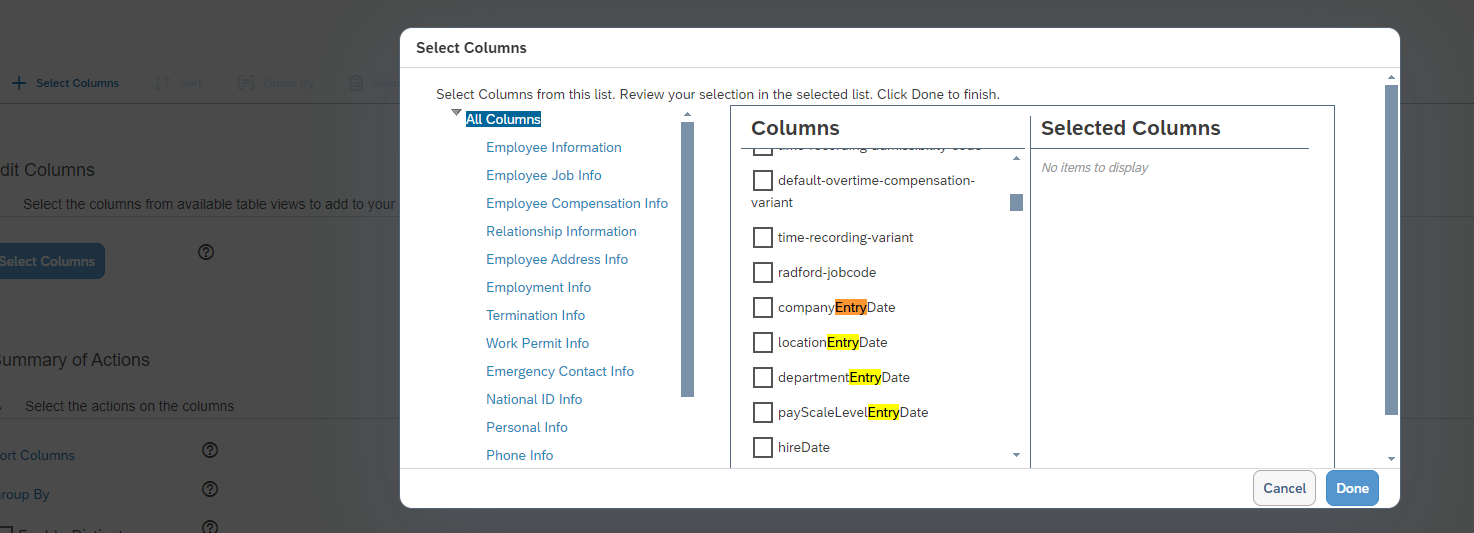This screenshot has height=533, width=1474.
Task: Click dialog scrollbar down arrow
Action: pos(1391,458)
